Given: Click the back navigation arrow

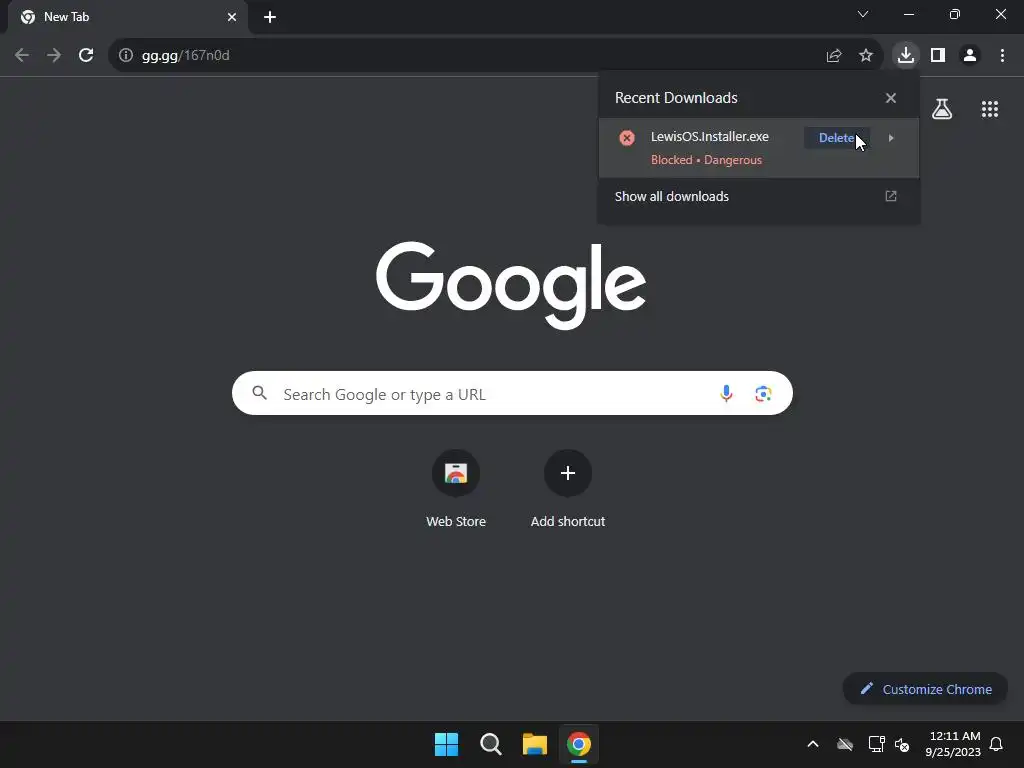Looking at the screenshot, I should point(22,56).
